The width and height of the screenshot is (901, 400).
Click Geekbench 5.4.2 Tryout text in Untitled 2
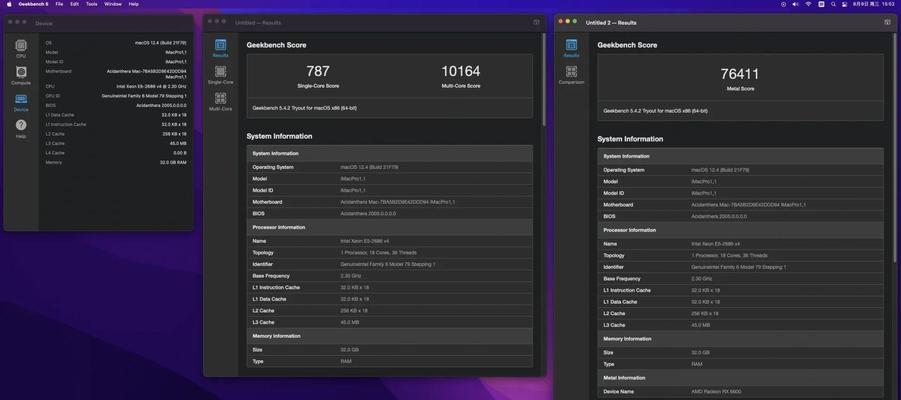[655, 110]
